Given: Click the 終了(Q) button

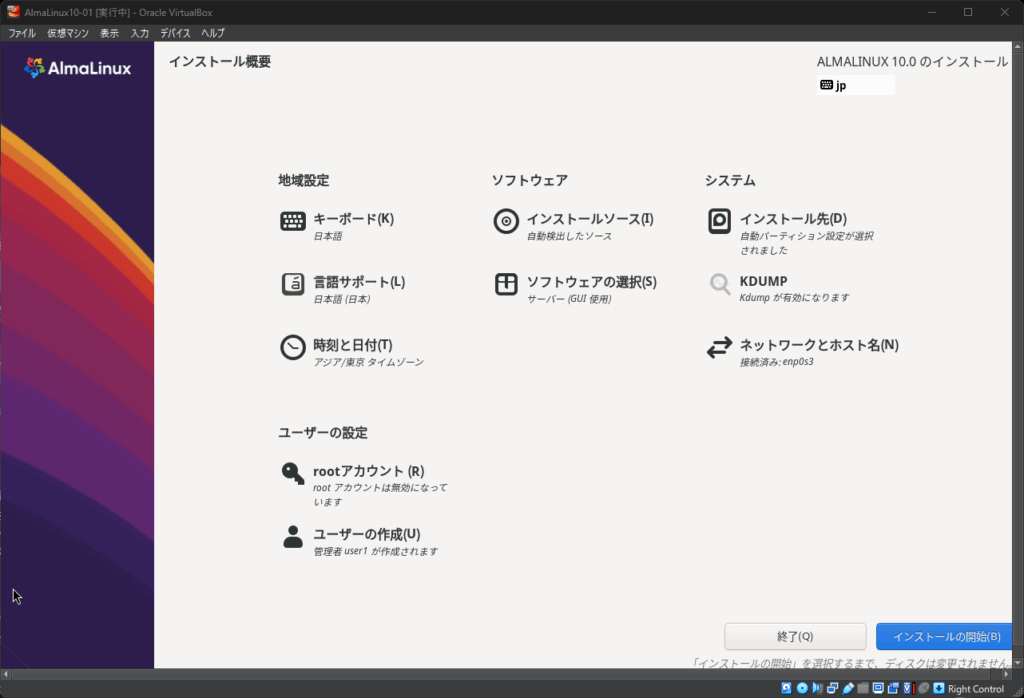Looking at the screenshot, I should [x=795, y=637].
